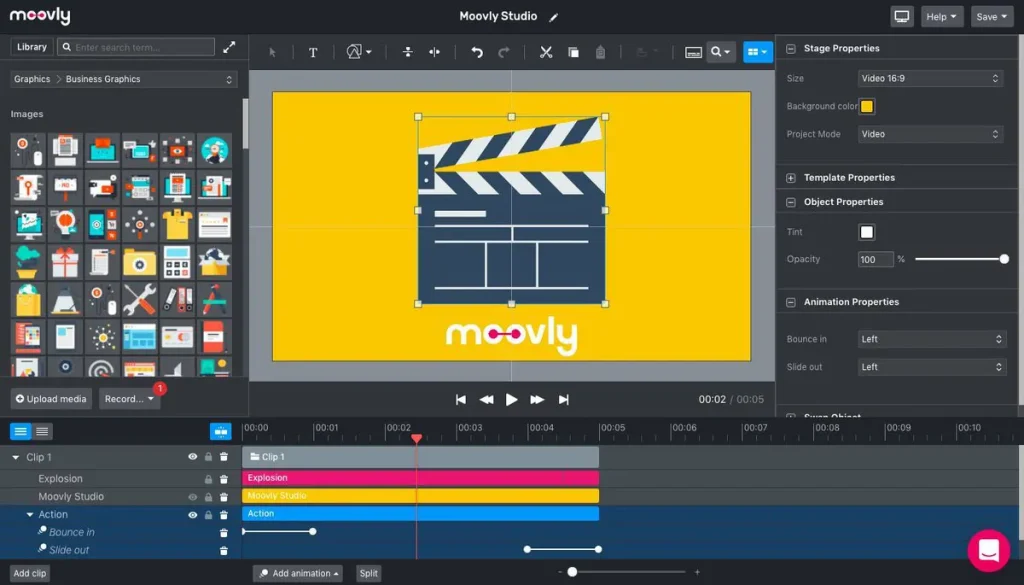
Task: Fast forward the video
Action: [x=537, y=400]
